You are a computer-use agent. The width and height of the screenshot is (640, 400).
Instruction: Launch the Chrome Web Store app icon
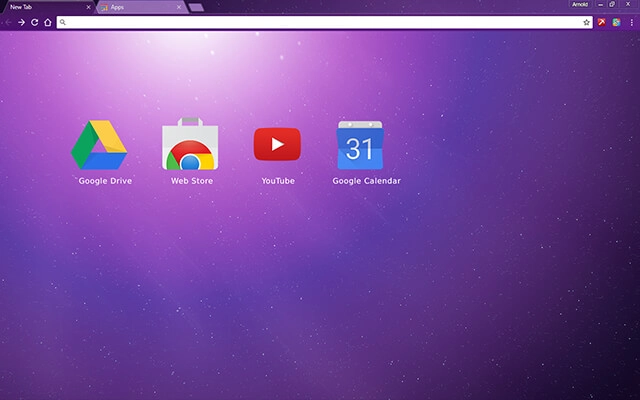pos(190,144)
